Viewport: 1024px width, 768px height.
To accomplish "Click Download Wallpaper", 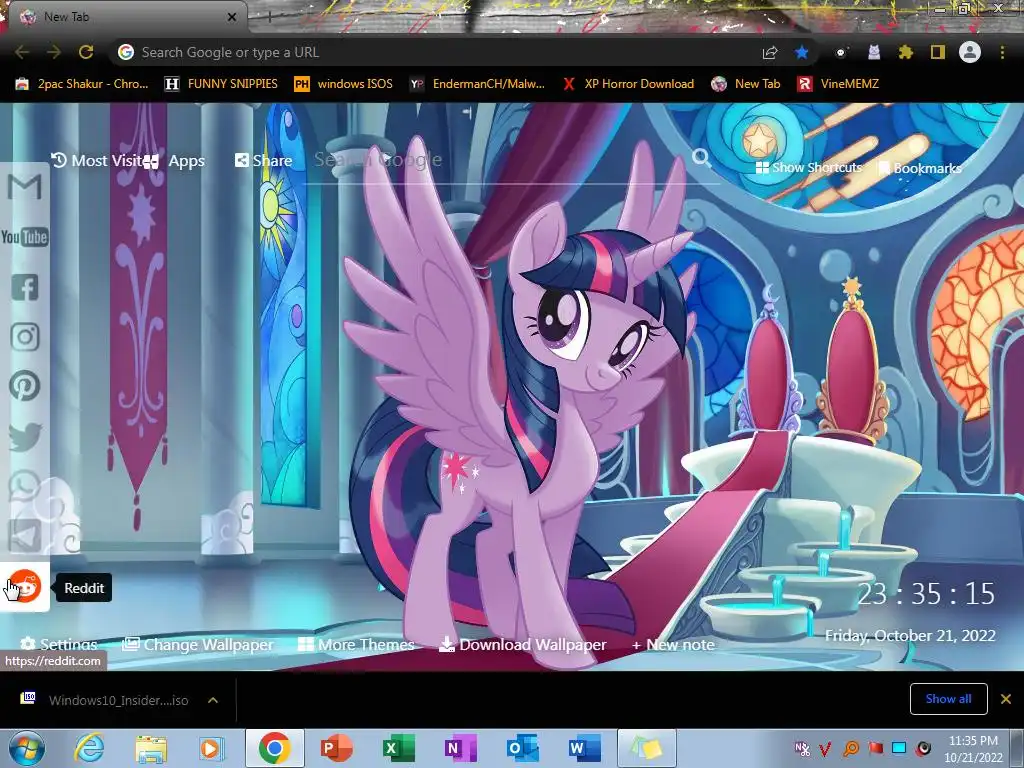I will tap(522, 645).
